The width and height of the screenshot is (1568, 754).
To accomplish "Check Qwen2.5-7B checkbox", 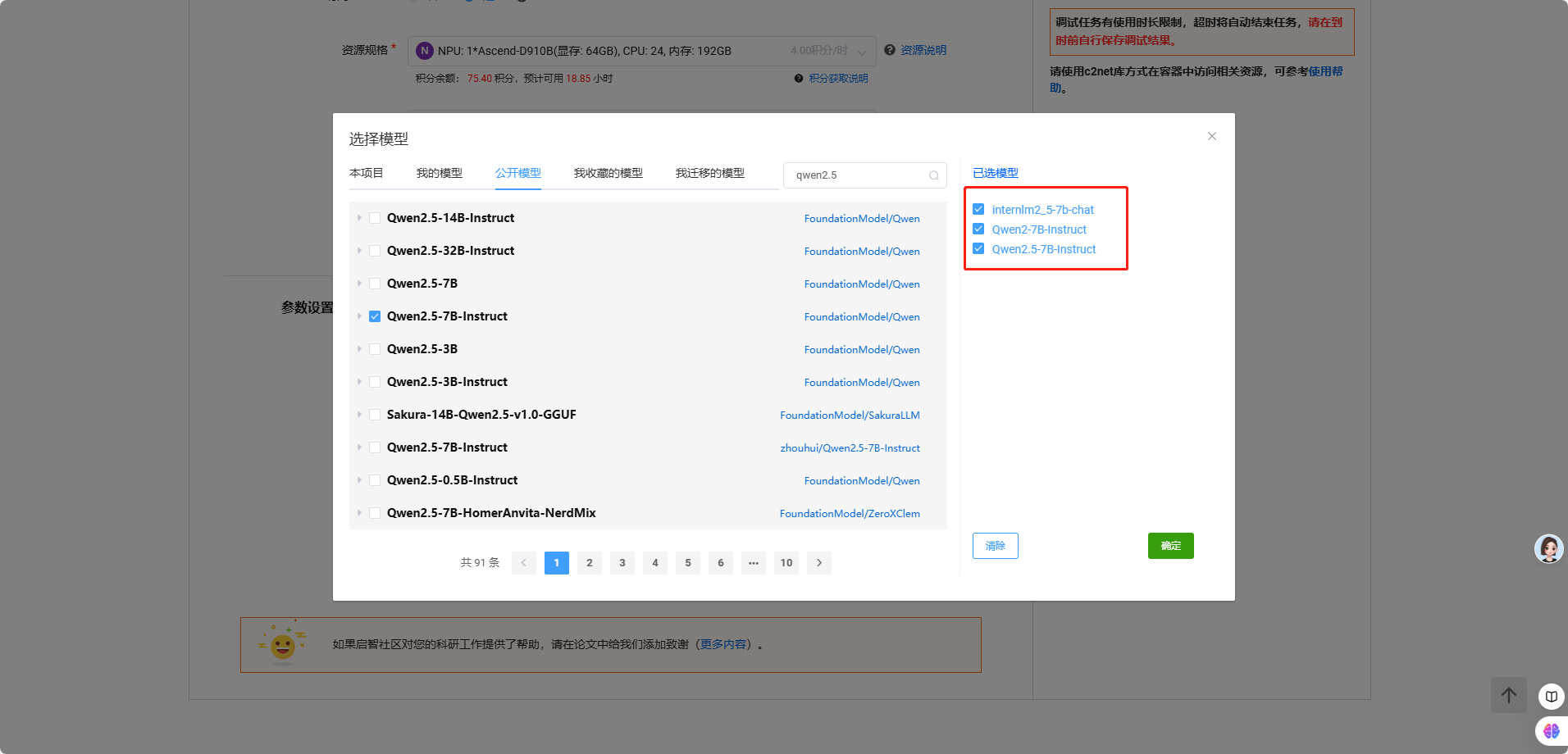I will tap(375, 284).
